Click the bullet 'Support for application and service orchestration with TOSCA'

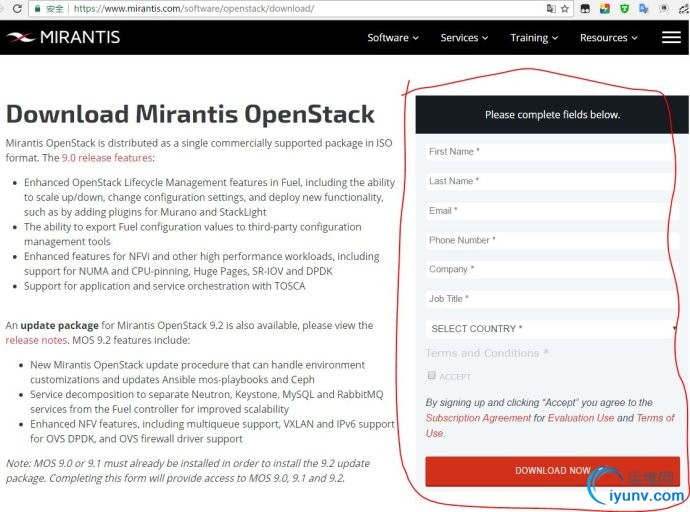(165, 286)
